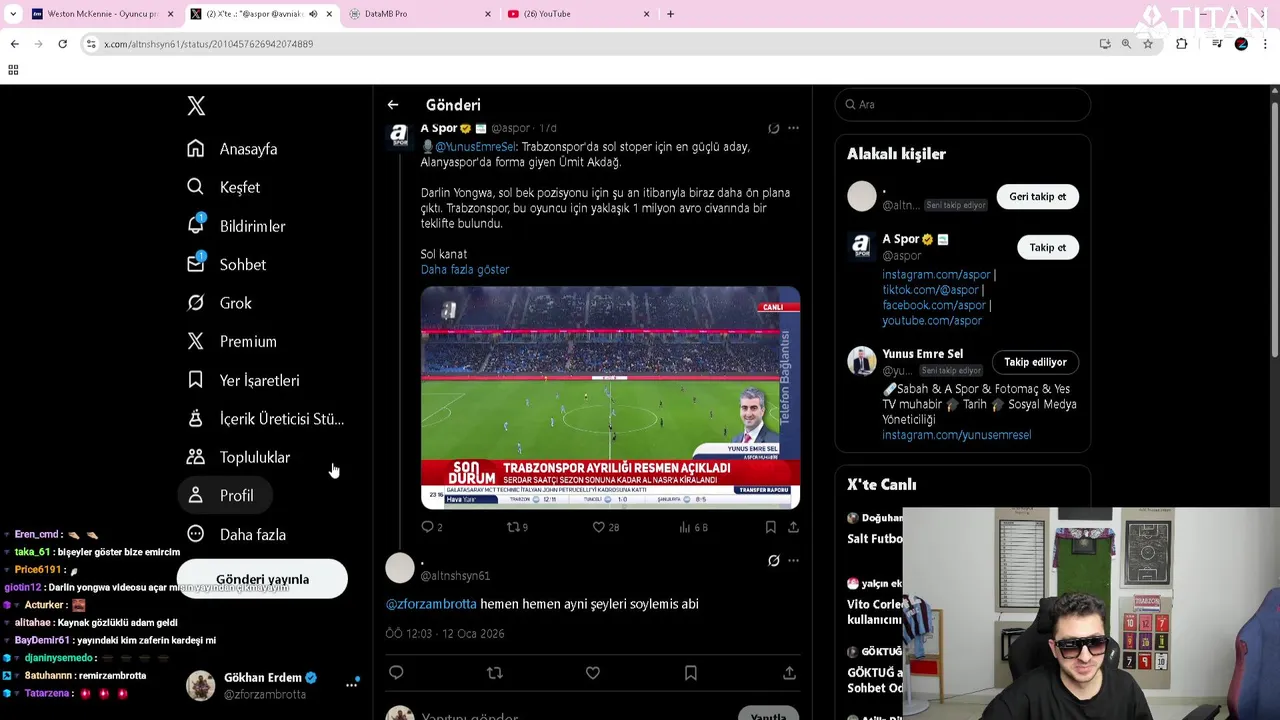
Task: Bookmark the A Spor tweet
Action: point(770,527)
